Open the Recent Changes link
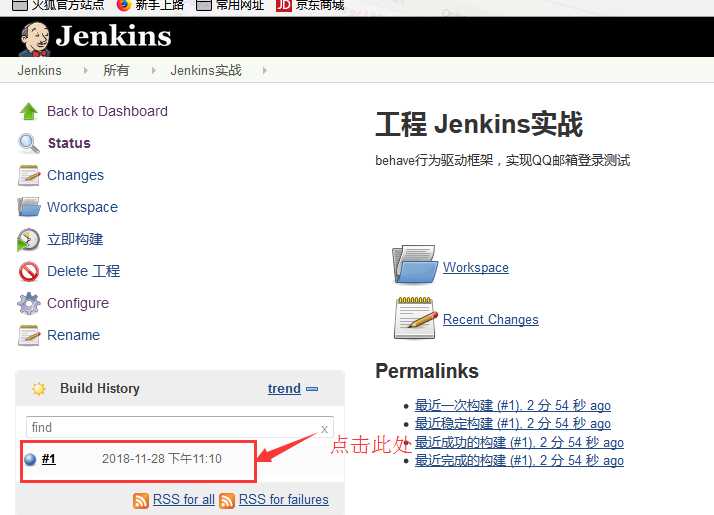This screenshot has width=714, height=515. pos(491,320)
